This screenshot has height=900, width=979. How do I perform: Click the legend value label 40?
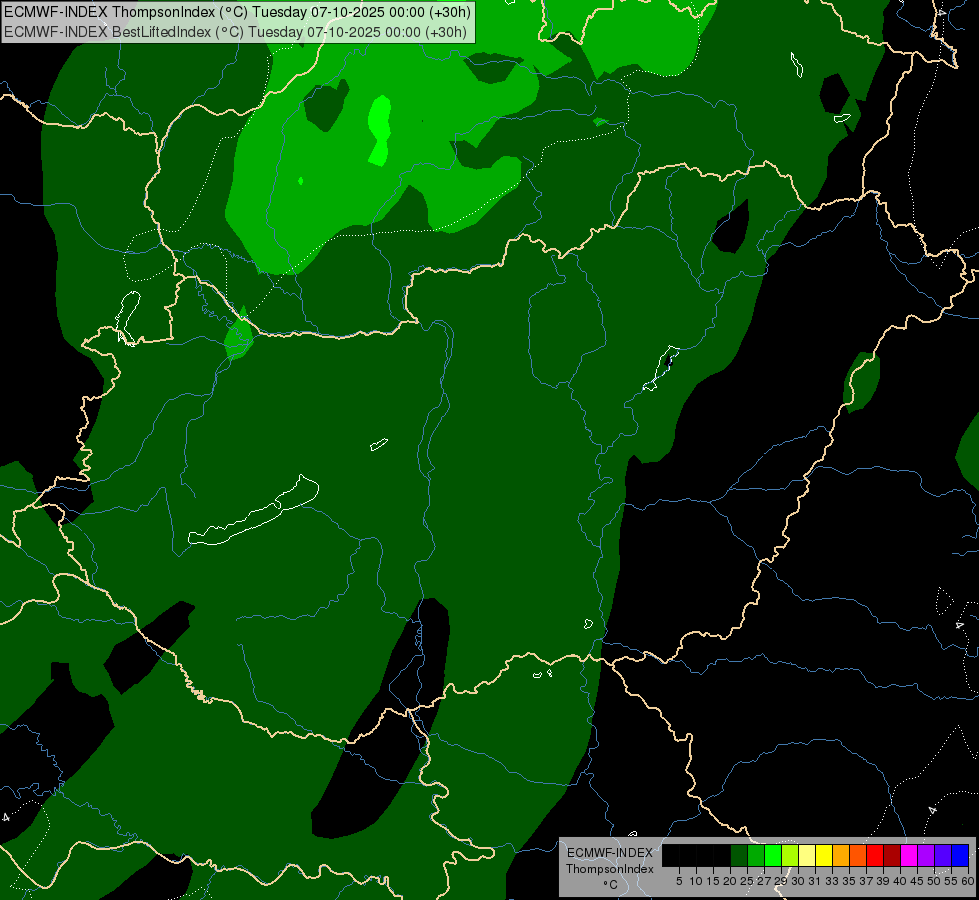(900, 881)
